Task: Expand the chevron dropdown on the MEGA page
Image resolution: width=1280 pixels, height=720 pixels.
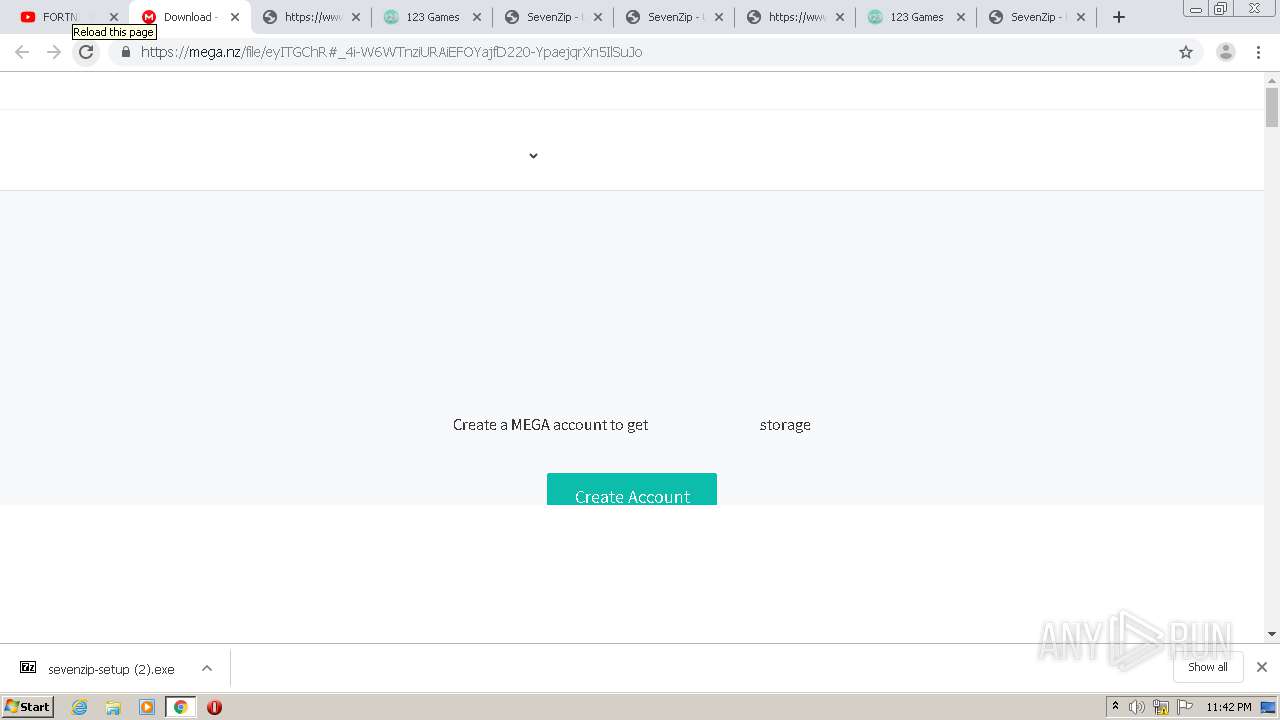Action: 533,155
